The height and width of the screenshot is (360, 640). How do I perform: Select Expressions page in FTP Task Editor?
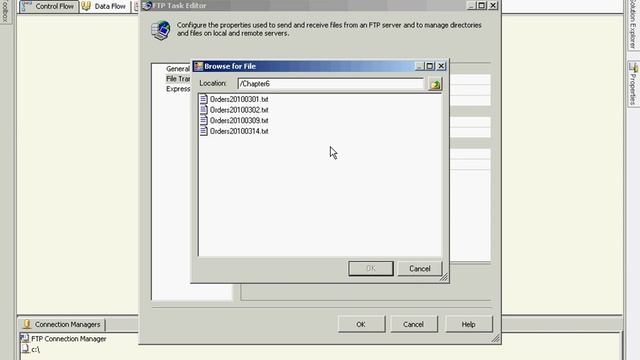pyautogui.click(x=178, y=89)
